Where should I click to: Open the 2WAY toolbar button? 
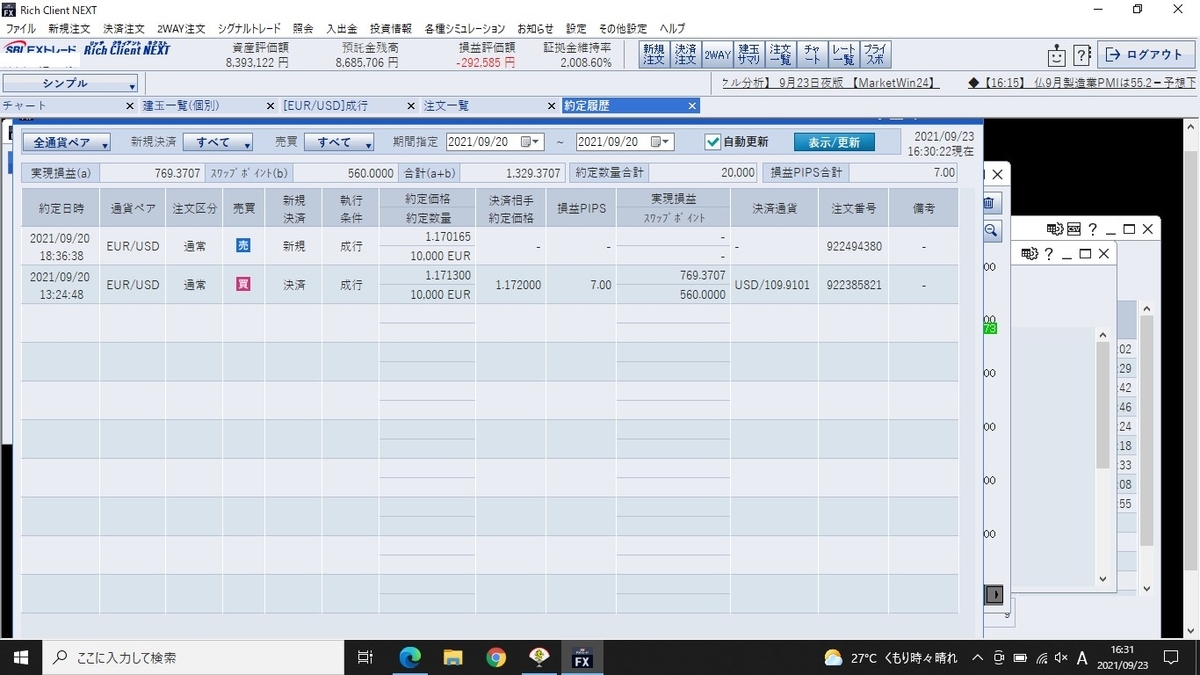[x=717, y=54]
